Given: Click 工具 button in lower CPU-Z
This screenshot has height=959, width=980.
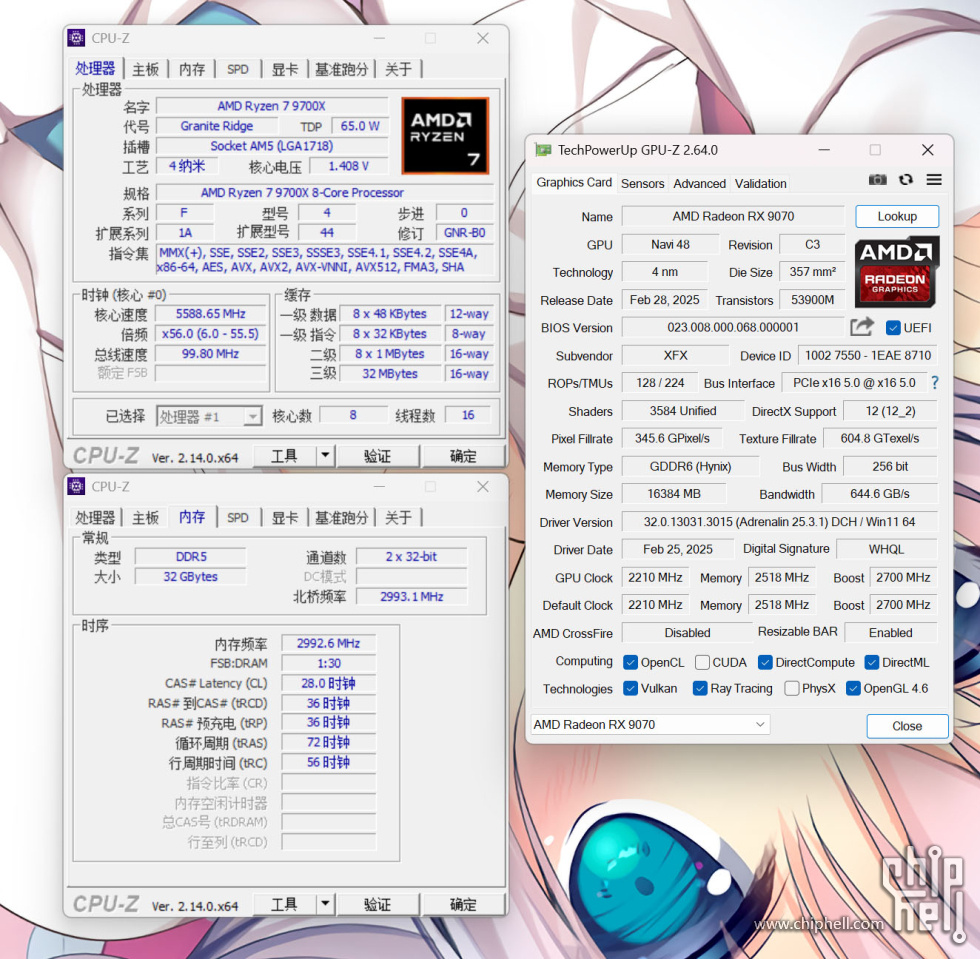Looking at the screenshot, I should (x=284, y=905).
